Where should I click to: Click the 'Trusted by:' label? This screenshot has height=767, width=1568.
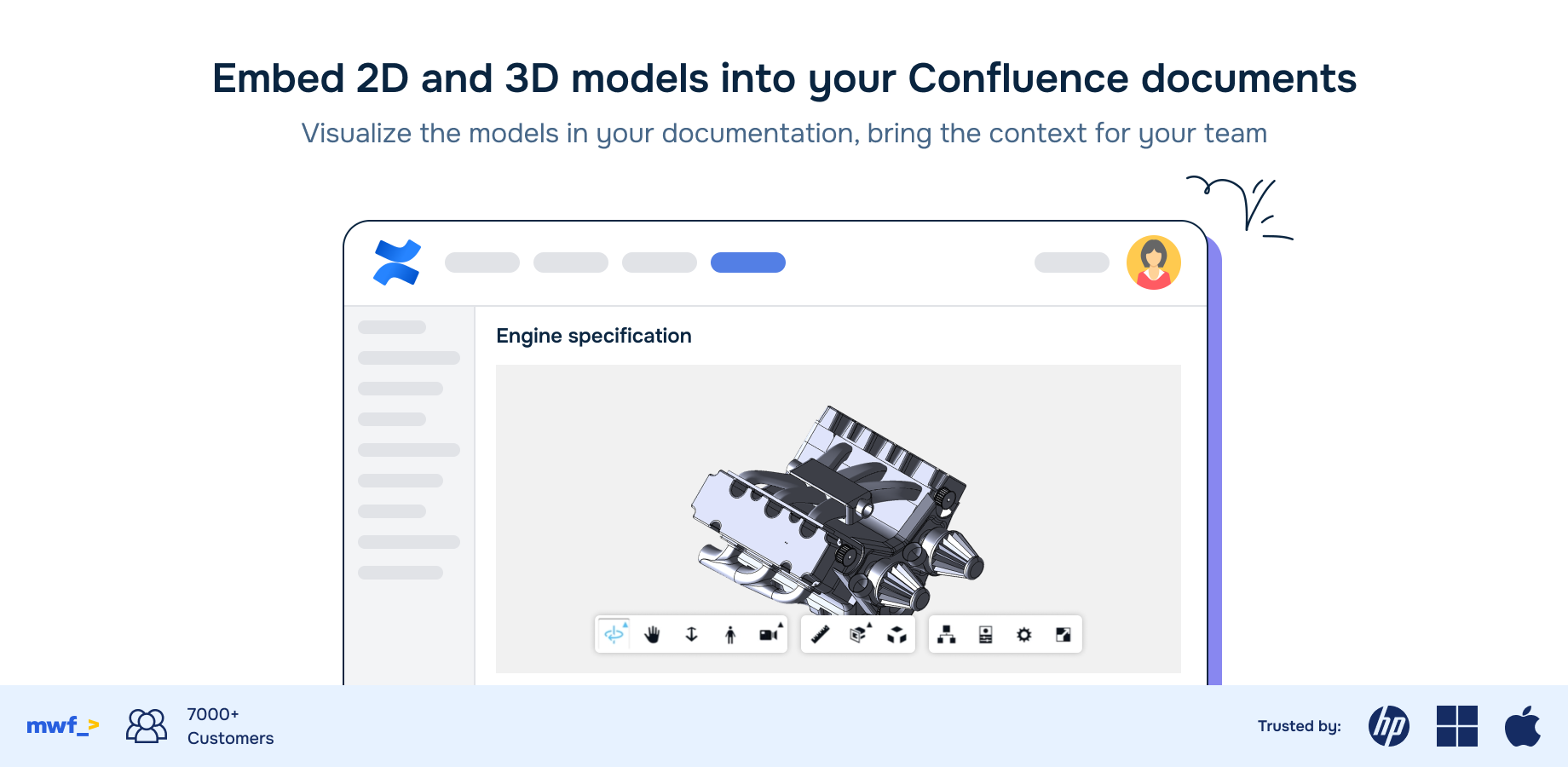coord(1300,726)
